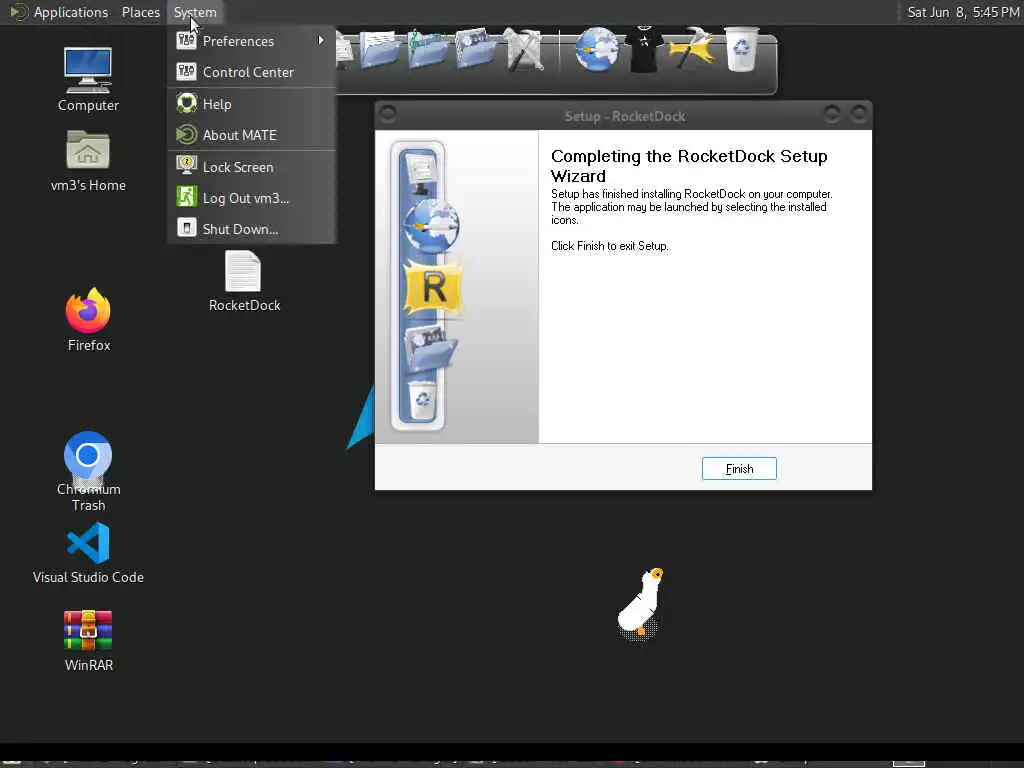Click the documents folder in RocketDock bar
This screenshot has height=768, width=1024.
tap(379, 49)
